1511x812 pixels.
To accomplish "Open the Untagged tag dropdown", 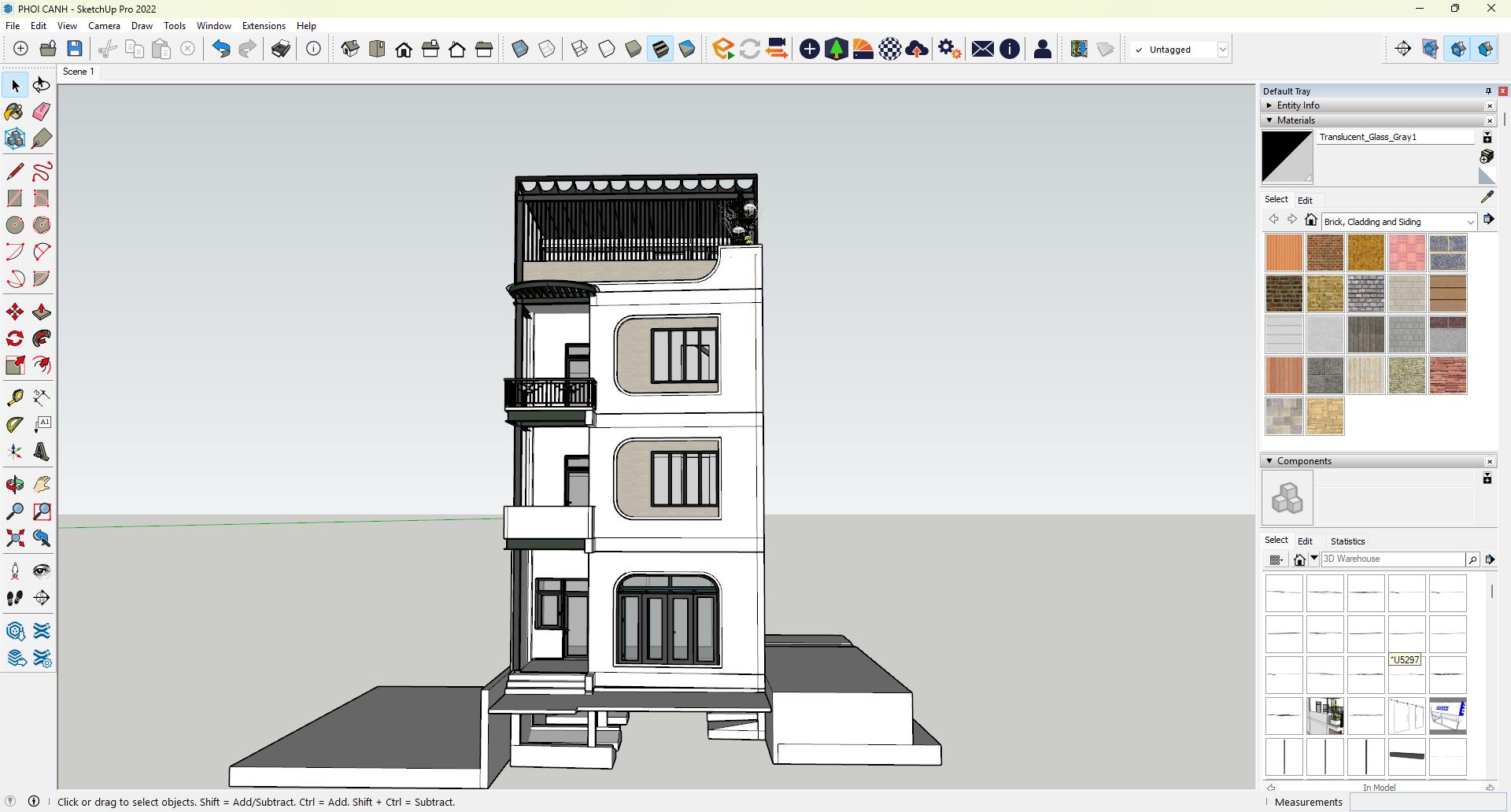I will click(1222, 50).
